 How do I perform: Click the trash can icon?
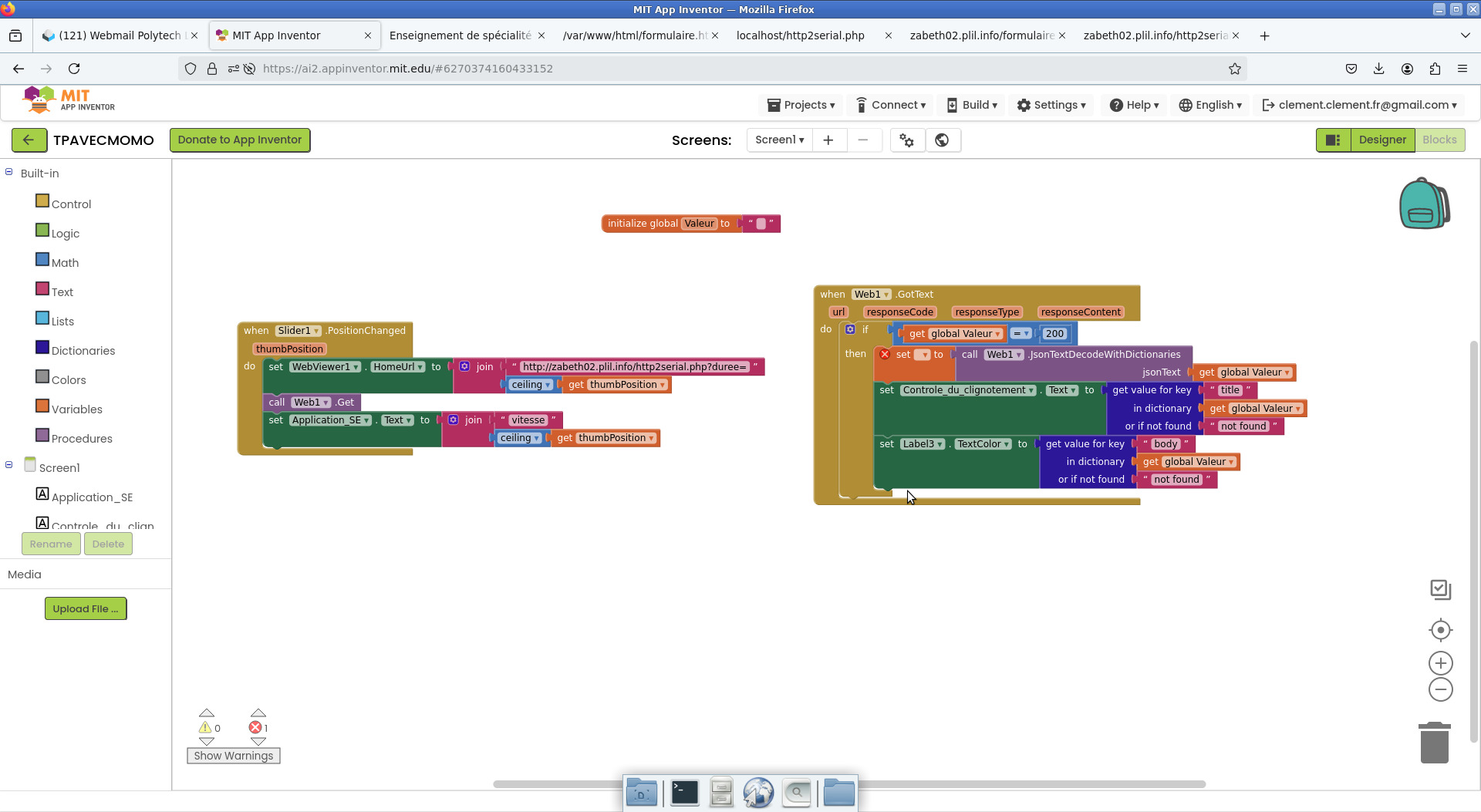(x=1434, y=743)
